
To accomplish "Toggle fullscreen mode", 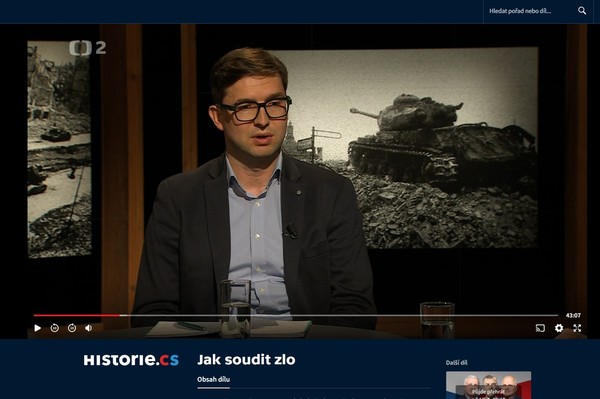I will [577, 328].
